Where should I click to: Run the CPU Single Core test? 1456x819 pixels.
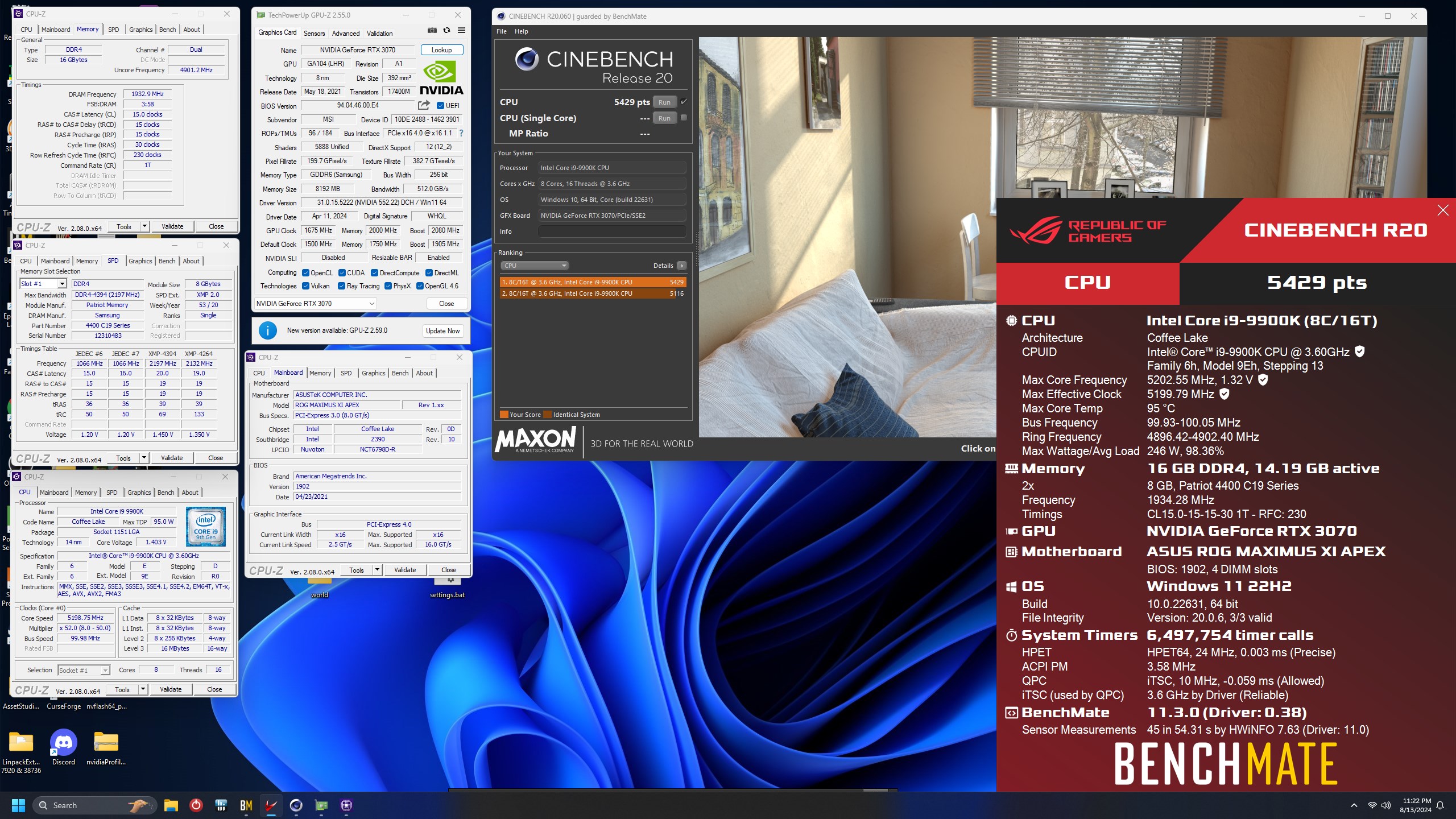(664, 118)
